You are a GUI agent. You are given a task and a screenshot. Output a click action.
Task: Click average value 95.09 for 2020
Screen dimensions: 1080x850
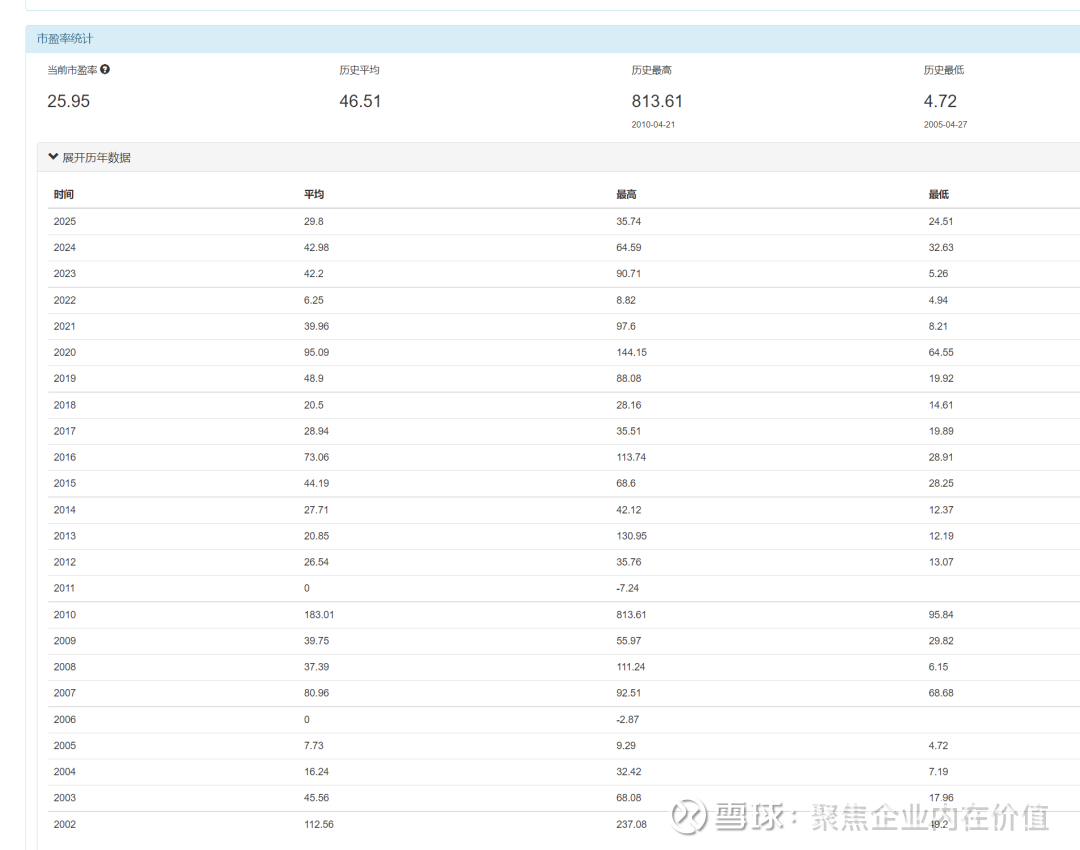[316, 353]
